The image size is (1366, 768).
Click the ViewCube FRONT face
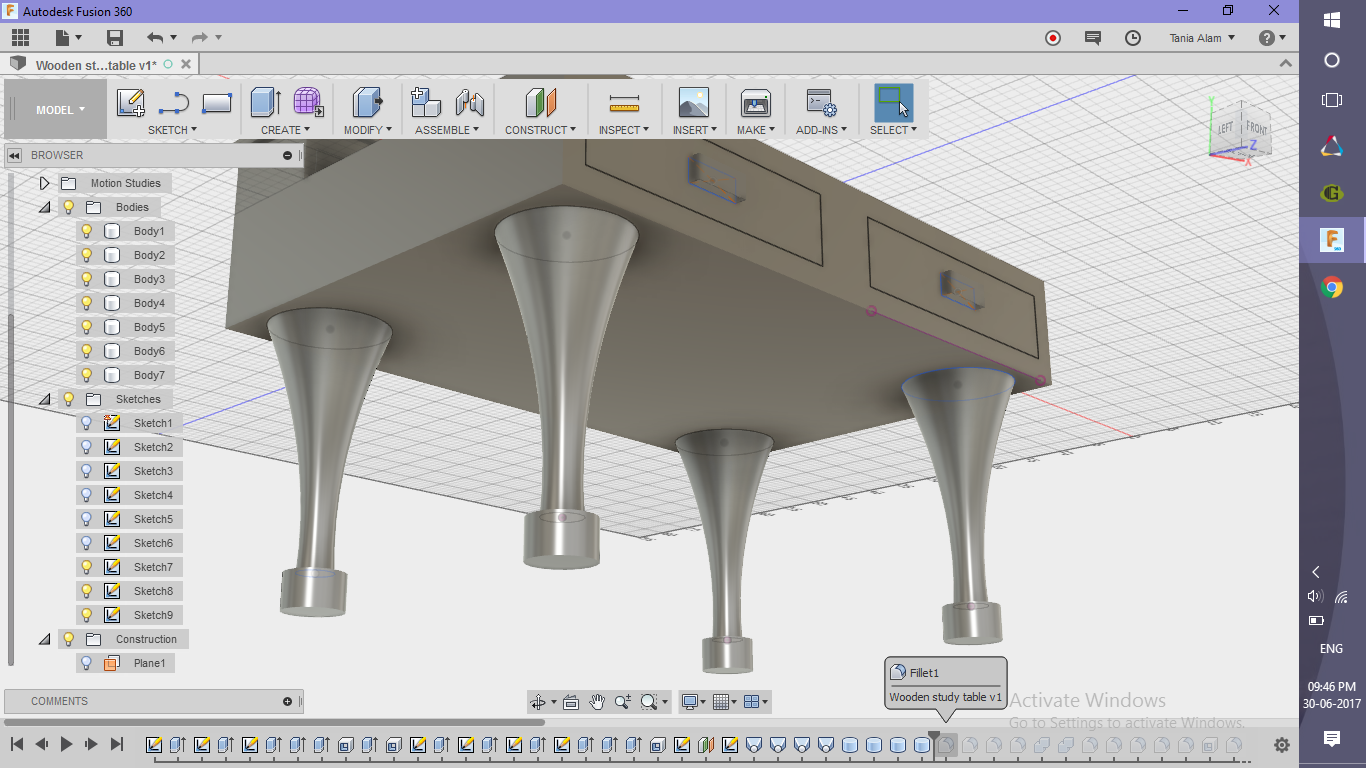point(1257,129)
